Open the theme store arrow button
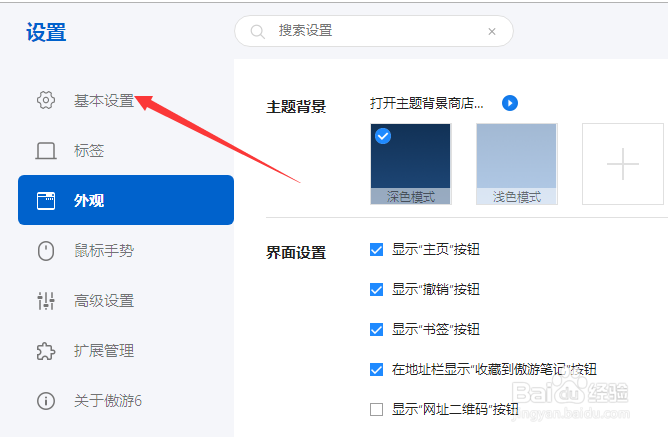Viewport: 668px width, 437px height. point(510,103)
